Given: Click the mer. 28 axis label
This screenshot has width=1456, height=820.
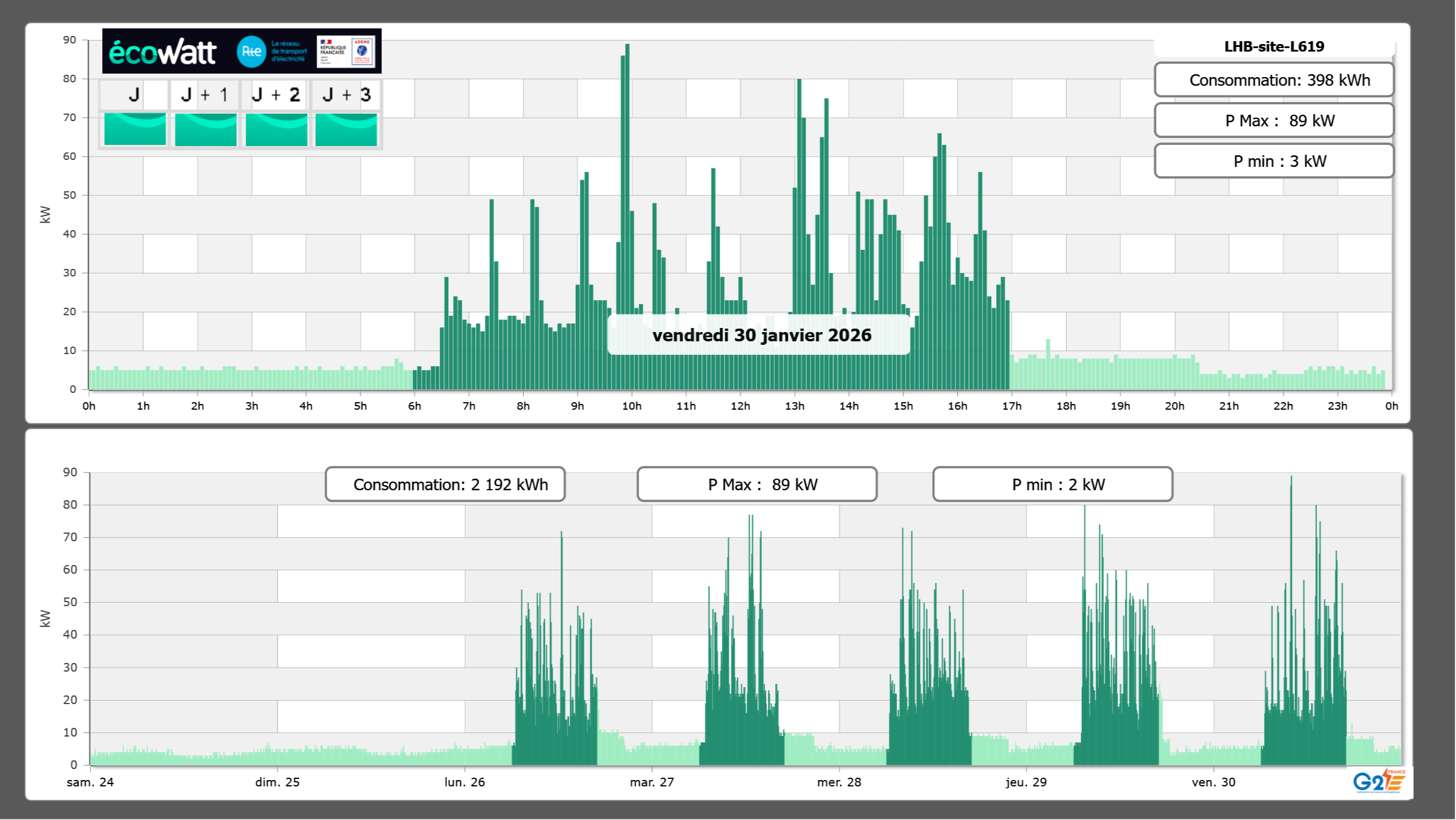Looking at the screenshot, I should [x=839, y=782].
